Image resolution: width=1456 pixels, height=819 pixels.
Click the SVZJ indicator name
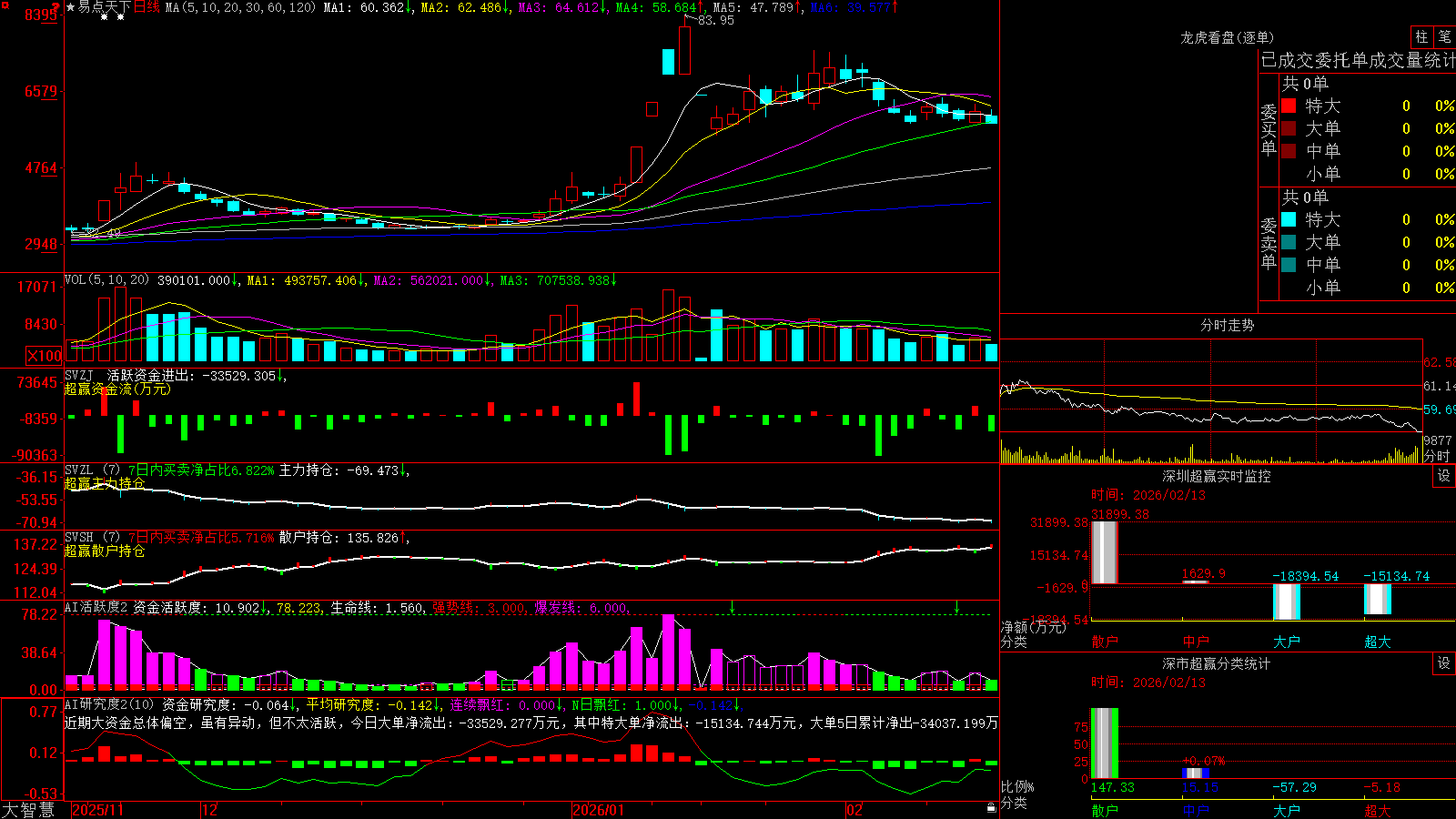click(79, 376)
